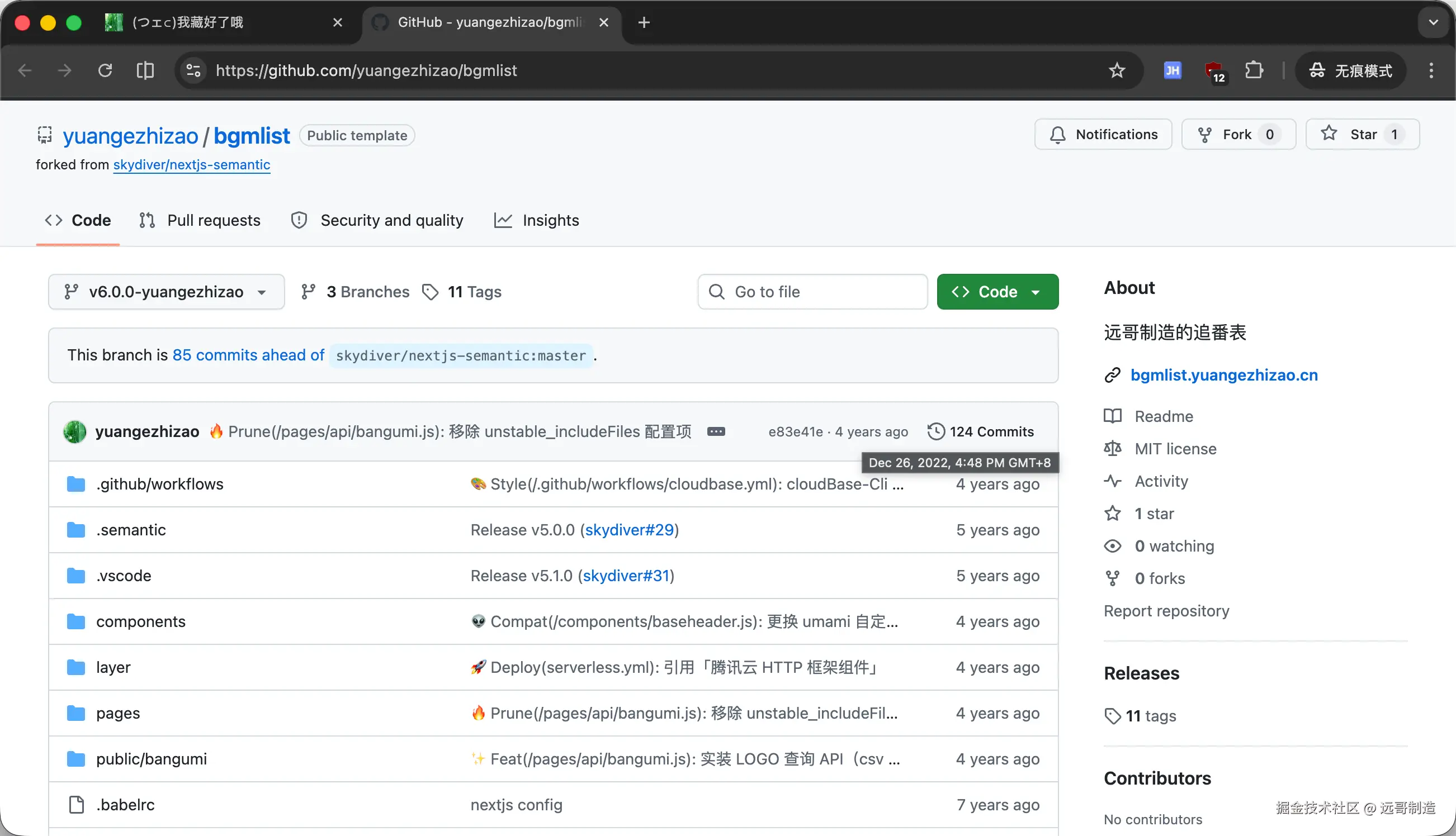Open the layer folder icon

[76, 668]
